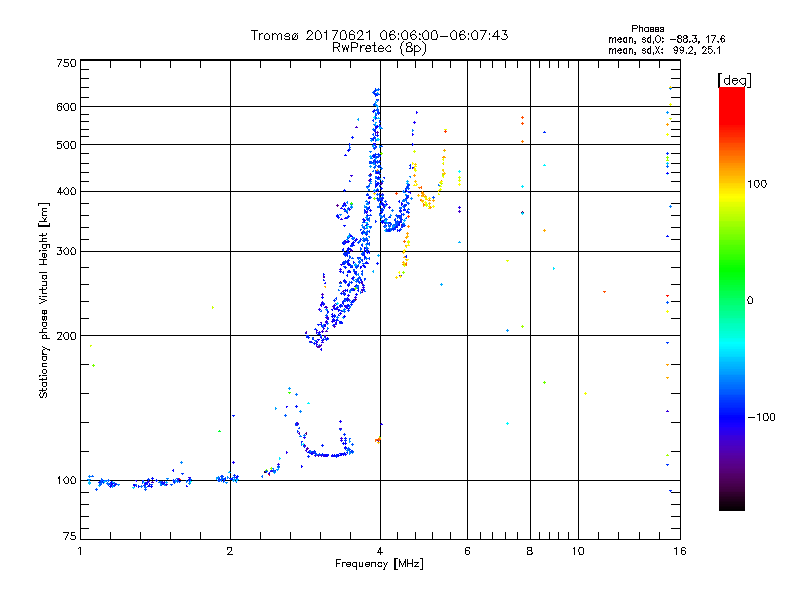This screenshot has width=800, height=600.
Task: Click the 'Stationary phase Virtual Height [km]' axis label
Action: coord(43,300)
